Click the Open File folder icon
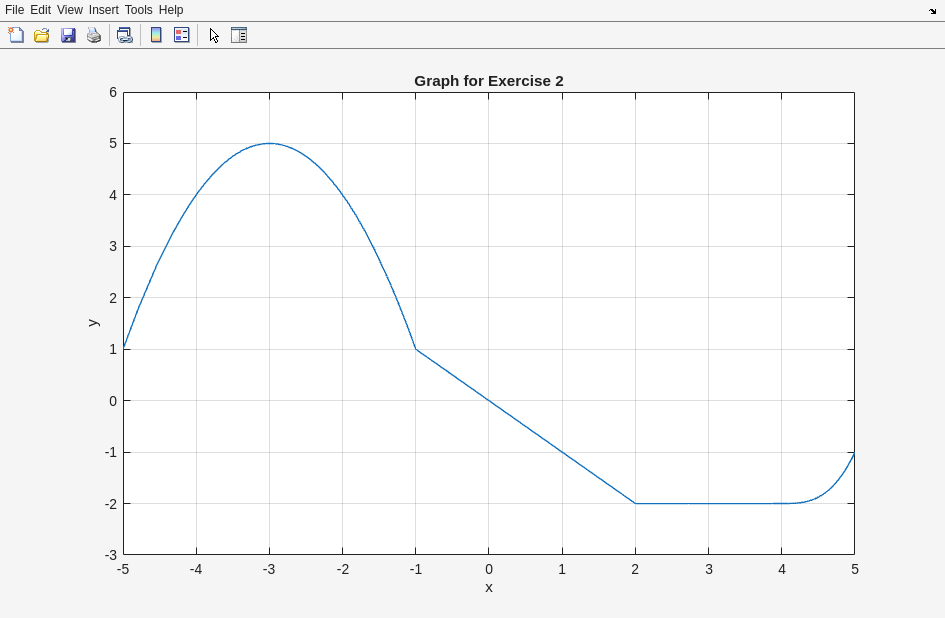 [x=42, y=35]
